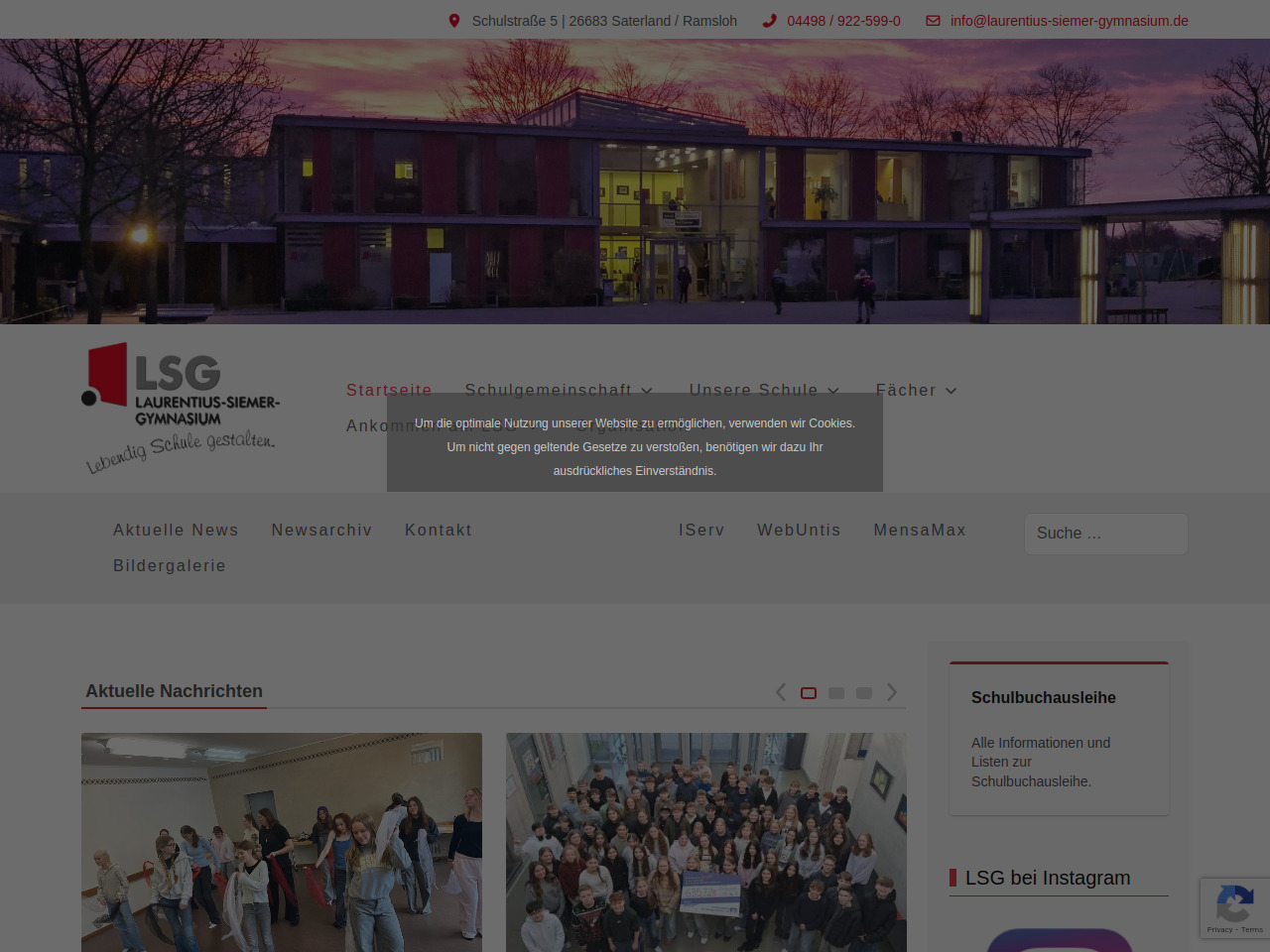This screenshot has width=1270, height=952.
Task: Go to previous news slide arrow
Action: (781, 692)
